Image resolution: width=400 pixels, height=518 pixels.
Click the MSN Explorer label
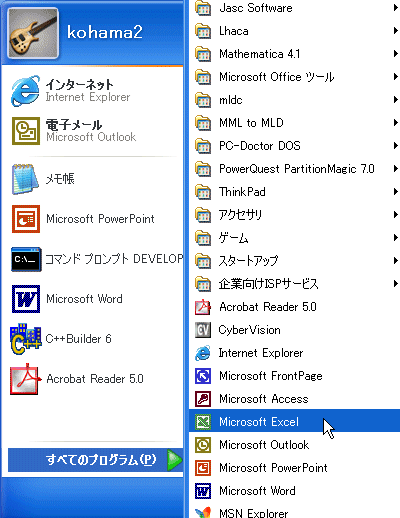click(254, 513)
